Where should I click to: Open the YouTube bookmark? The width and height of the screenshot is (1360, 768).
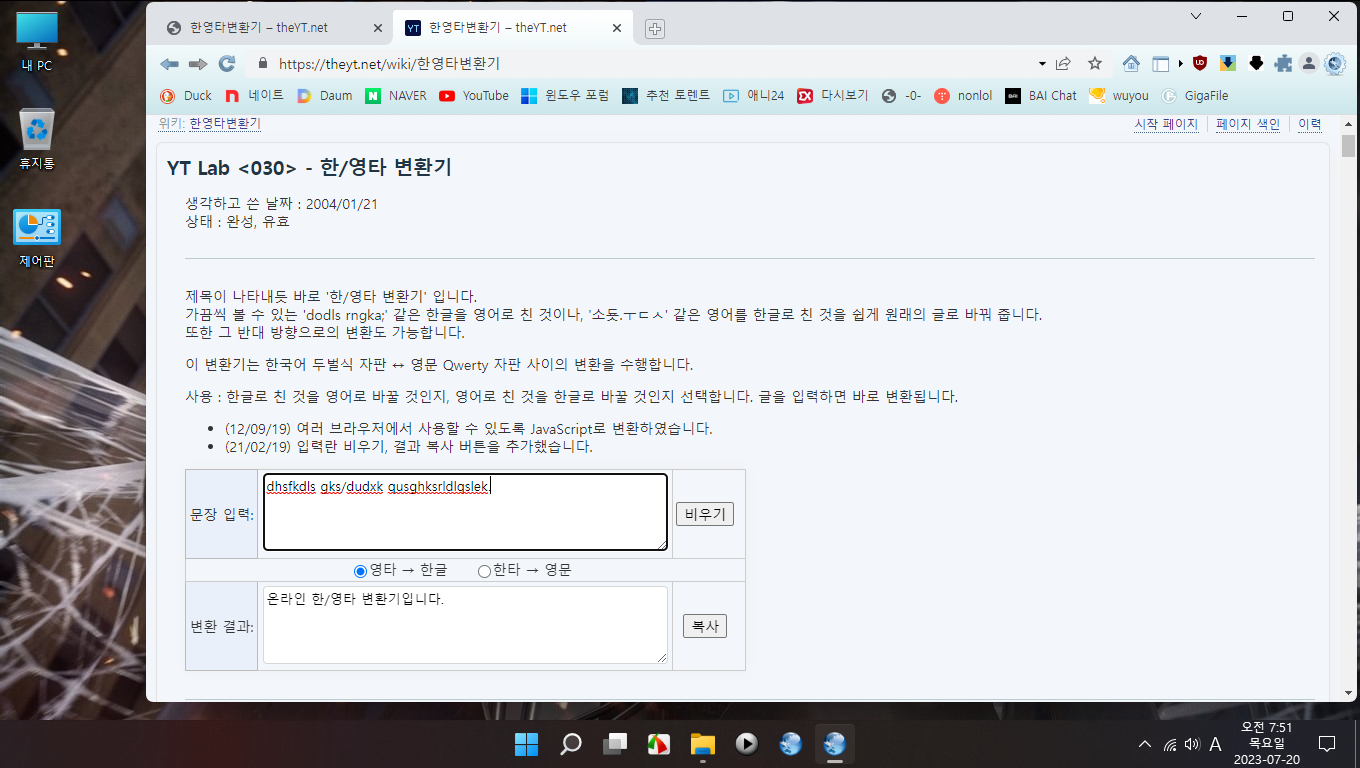tap(474, 96)
